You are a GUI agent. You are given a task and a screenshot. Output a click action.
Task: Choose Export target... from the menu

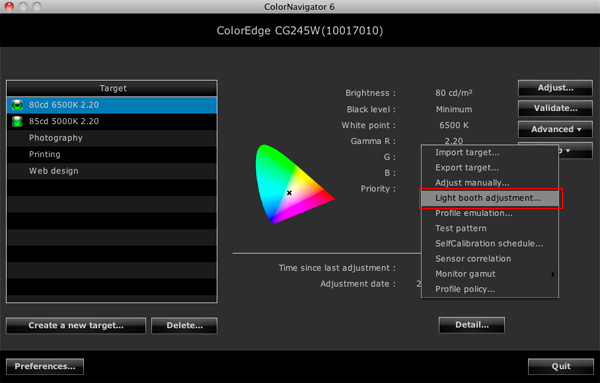coord(490,168)
